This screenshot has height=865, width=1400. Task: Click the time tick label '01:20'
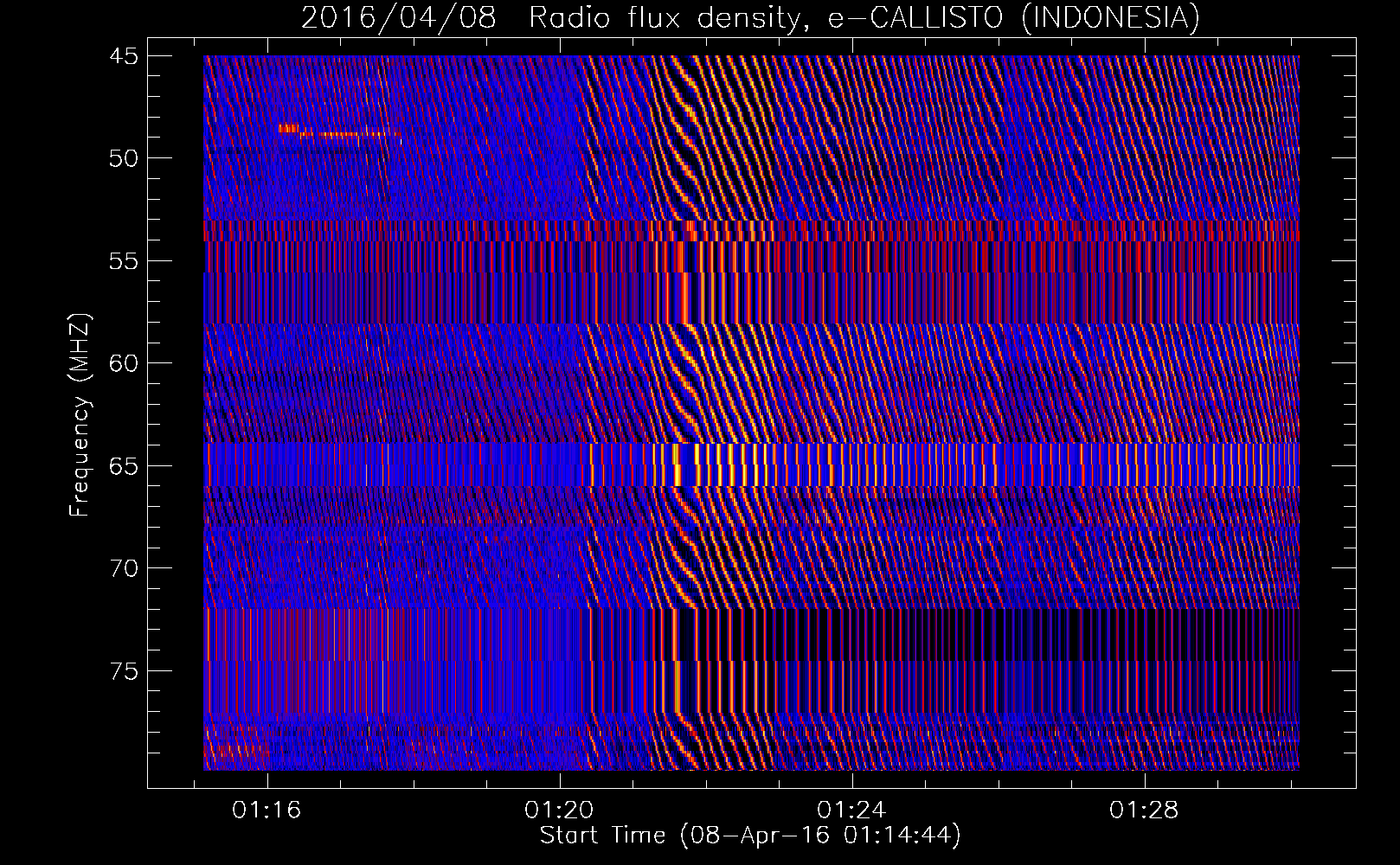[x=559, y=810]
